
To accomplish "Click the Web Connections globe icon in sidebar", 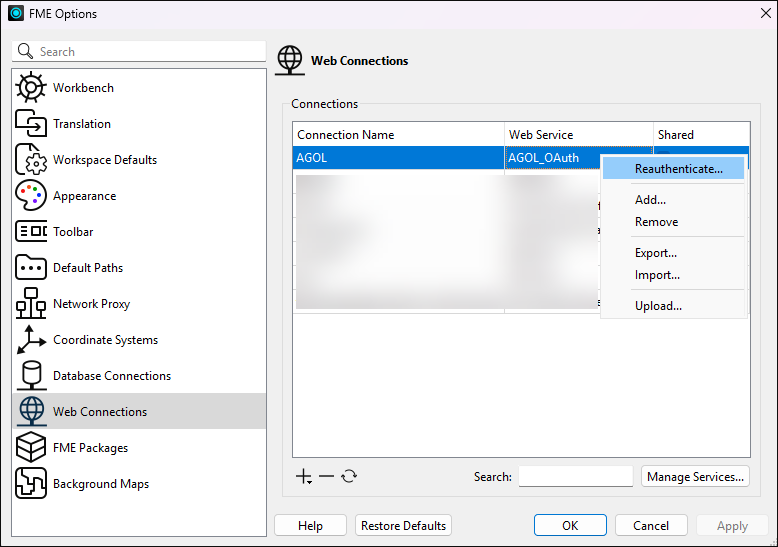I will click(x=32, y=411).
